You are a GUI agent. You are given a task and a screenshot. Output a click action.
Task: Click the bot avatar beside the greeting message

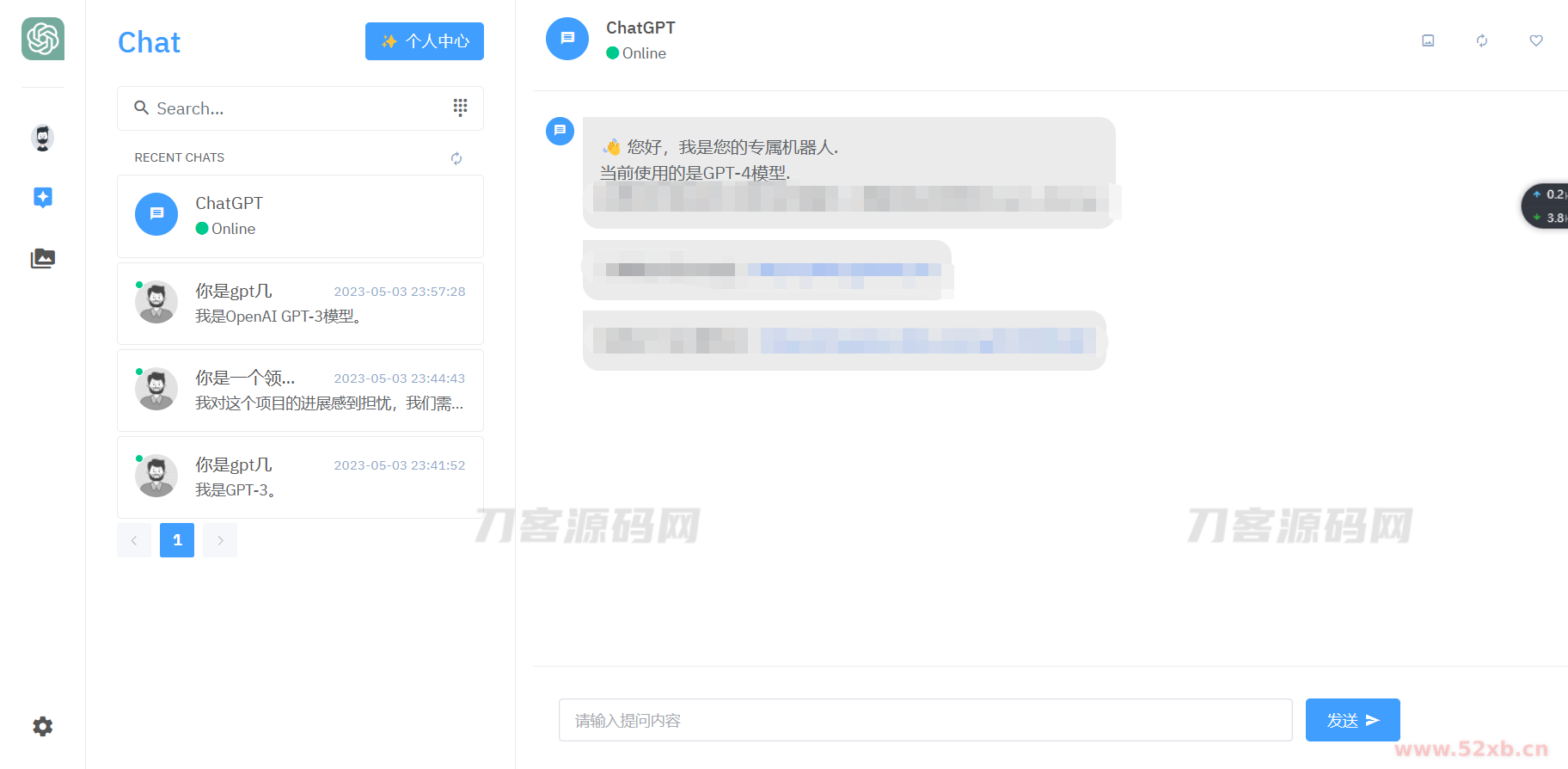pyautogui.click(x=560, y=131)
